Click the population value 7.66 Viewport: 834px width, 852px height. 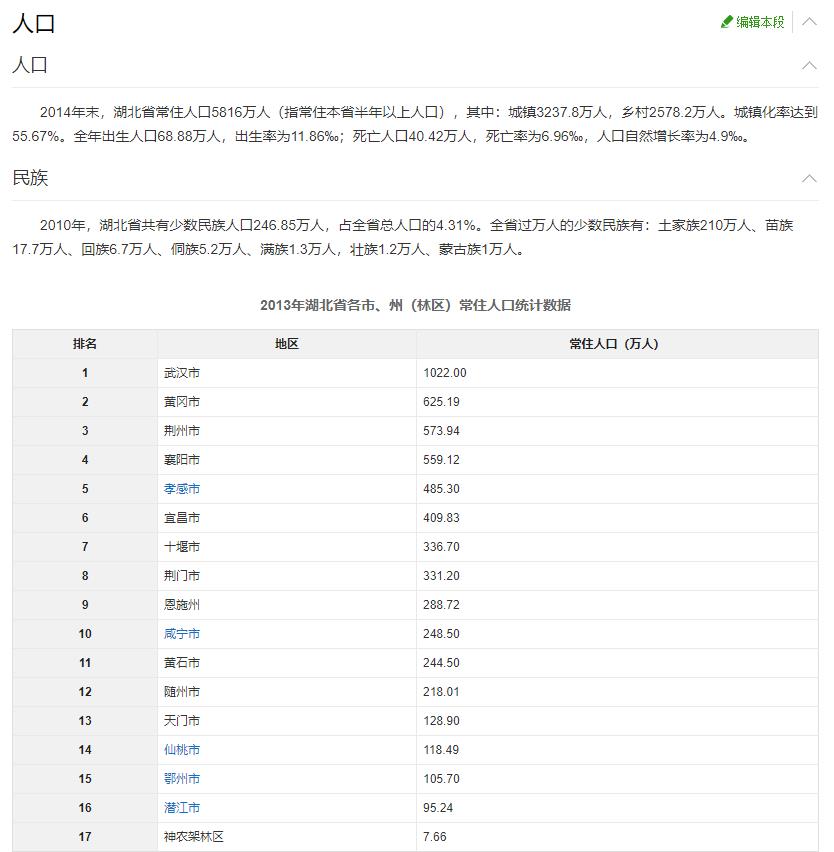click(435, 837)
